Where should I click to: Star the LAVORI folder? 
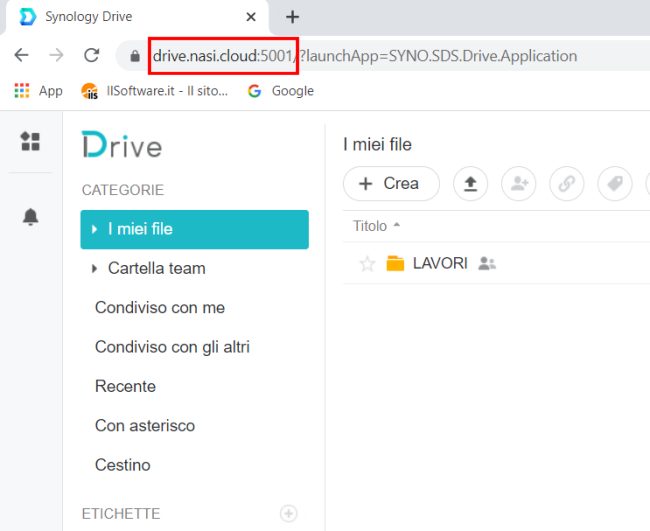[367, 264]
